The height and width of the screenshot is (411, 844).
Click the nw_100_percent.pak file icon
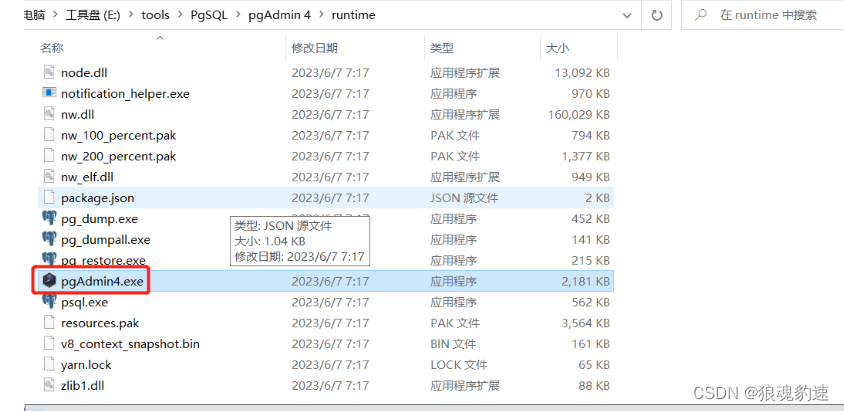coord(49,135)
